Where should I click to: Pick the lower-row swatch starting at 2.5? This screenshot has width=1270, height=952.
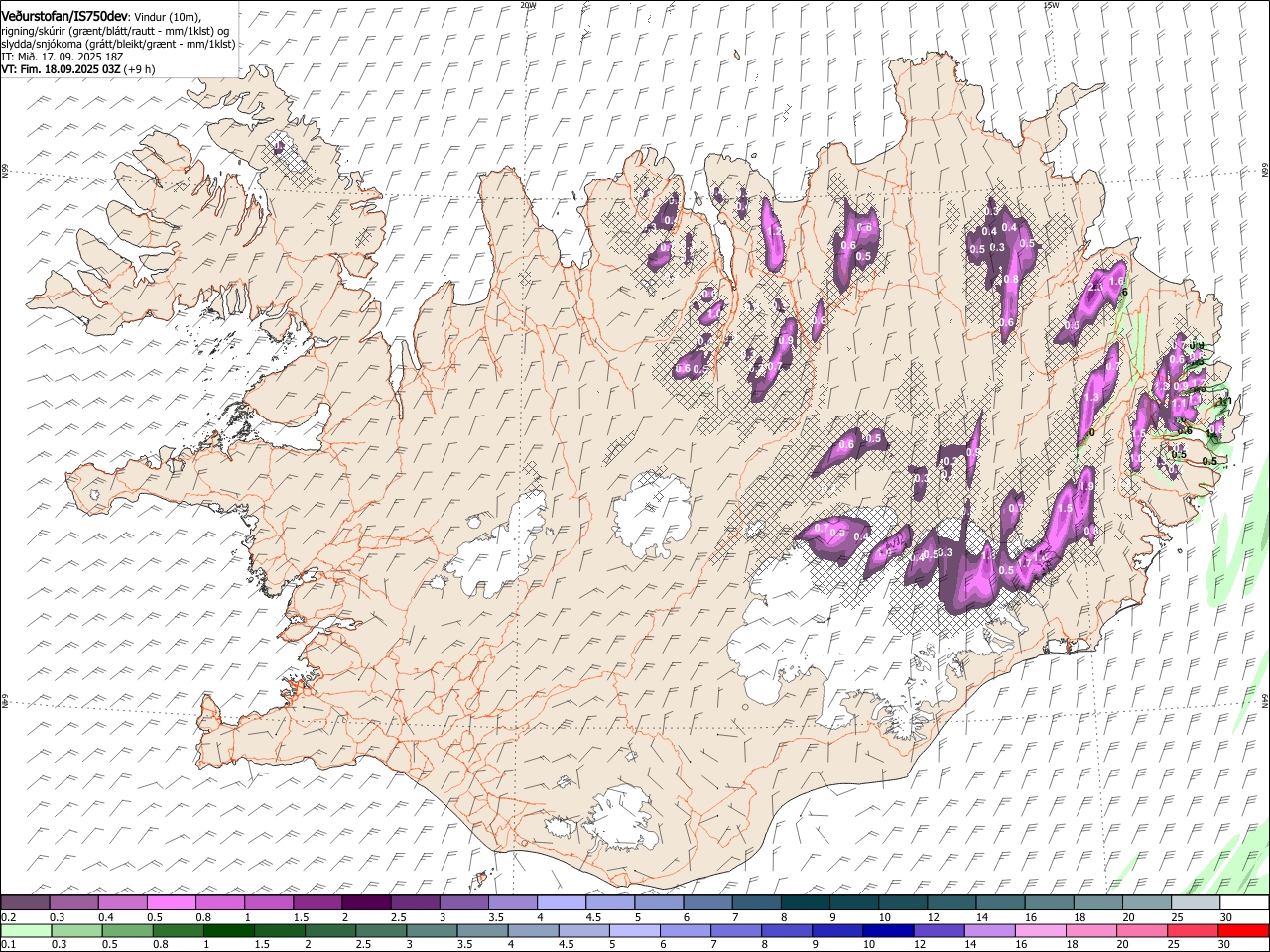pyautogui.click(x=381, y=930)
